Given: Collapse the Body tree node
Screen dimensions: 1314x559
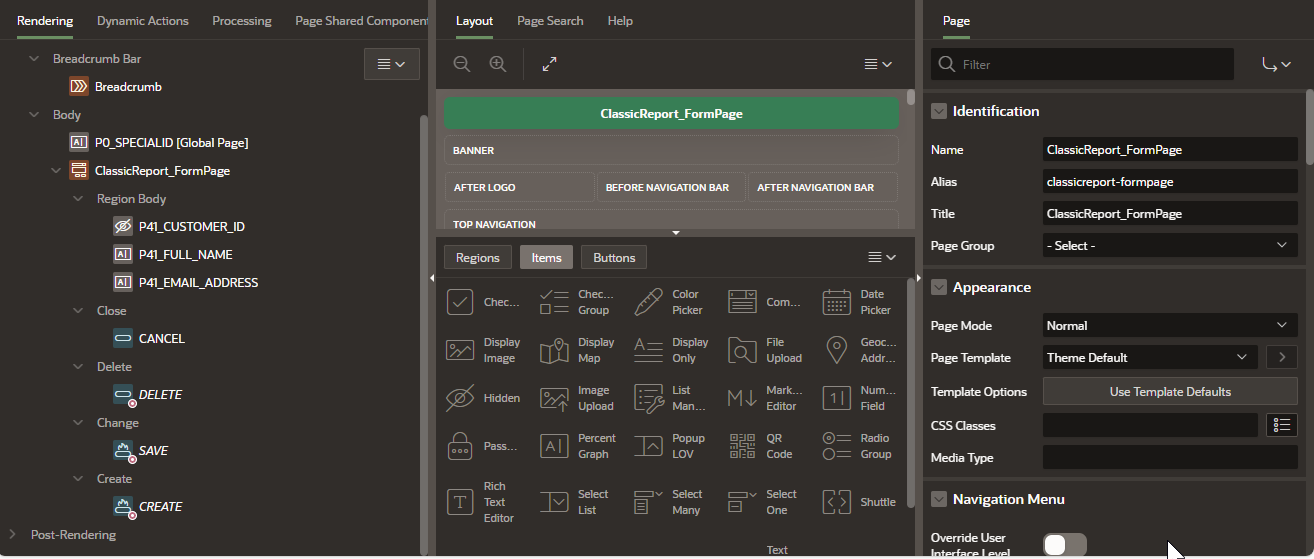Looking at the screenshot, I should pyautogui.click(x=36, y=115).
